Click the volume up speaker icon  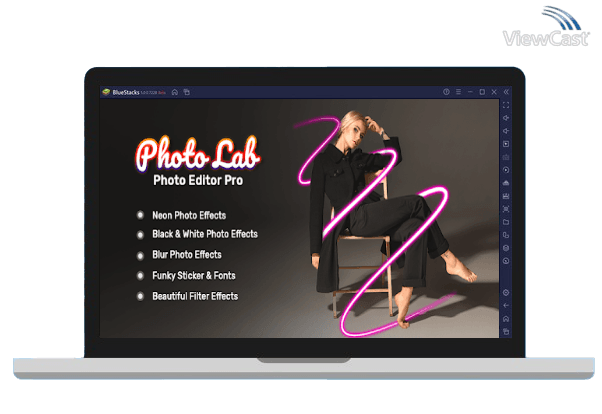506,118
